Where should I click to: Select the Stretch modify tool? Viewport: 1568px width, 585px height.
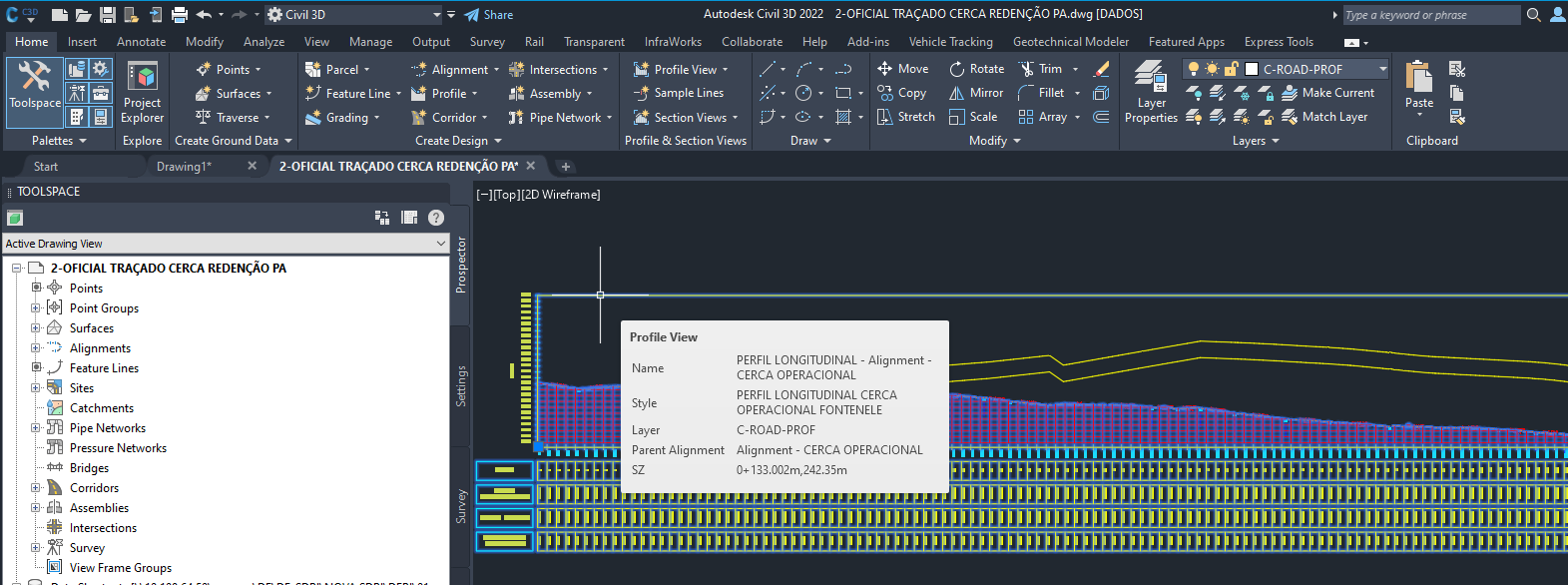[x=905, y=117]
